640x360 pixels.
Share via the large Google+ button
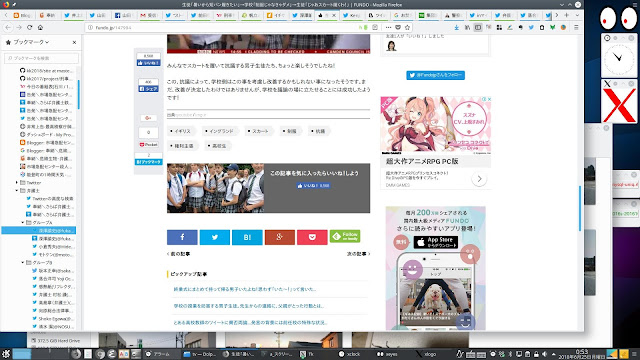[280, 237]
